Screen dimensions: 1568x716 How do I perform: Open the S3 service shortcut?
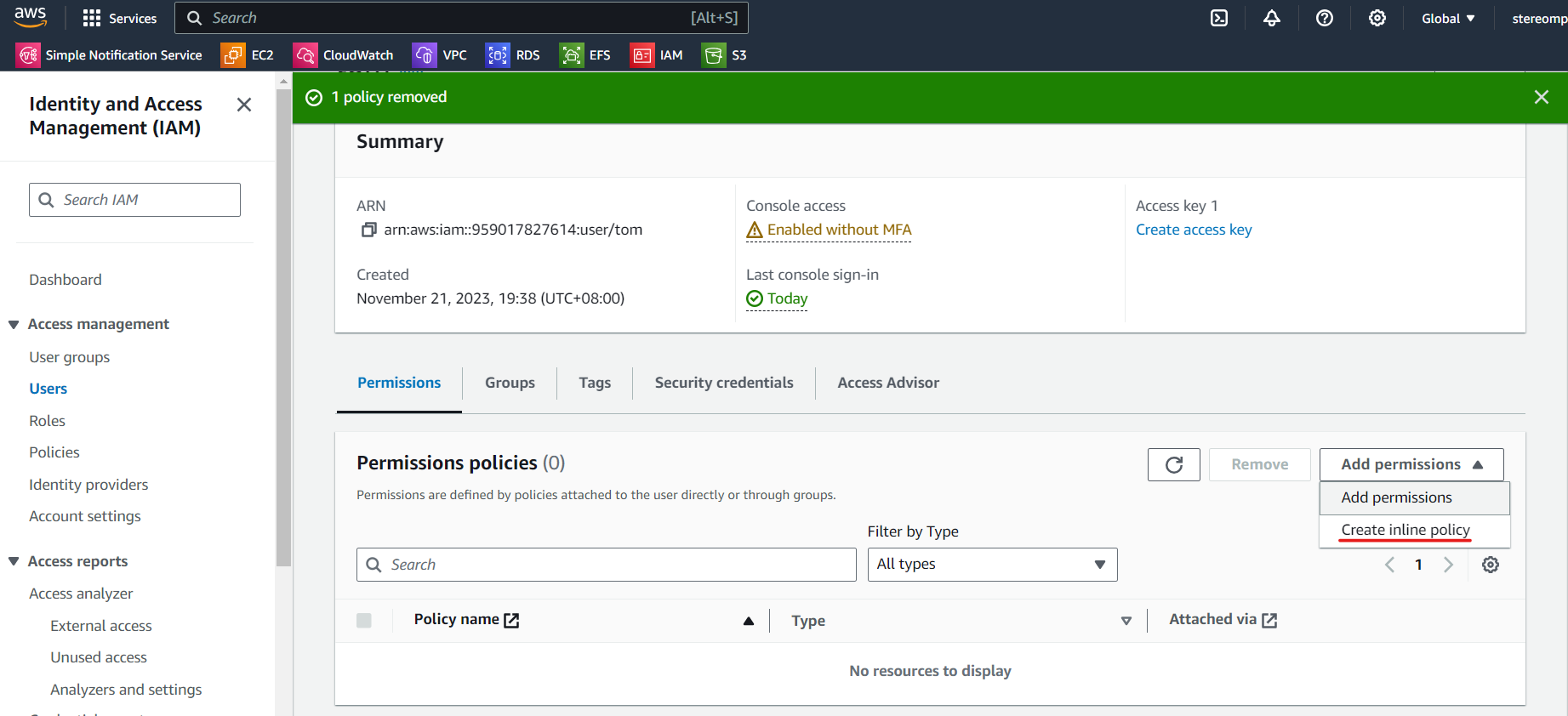click(x=724, y=55)
